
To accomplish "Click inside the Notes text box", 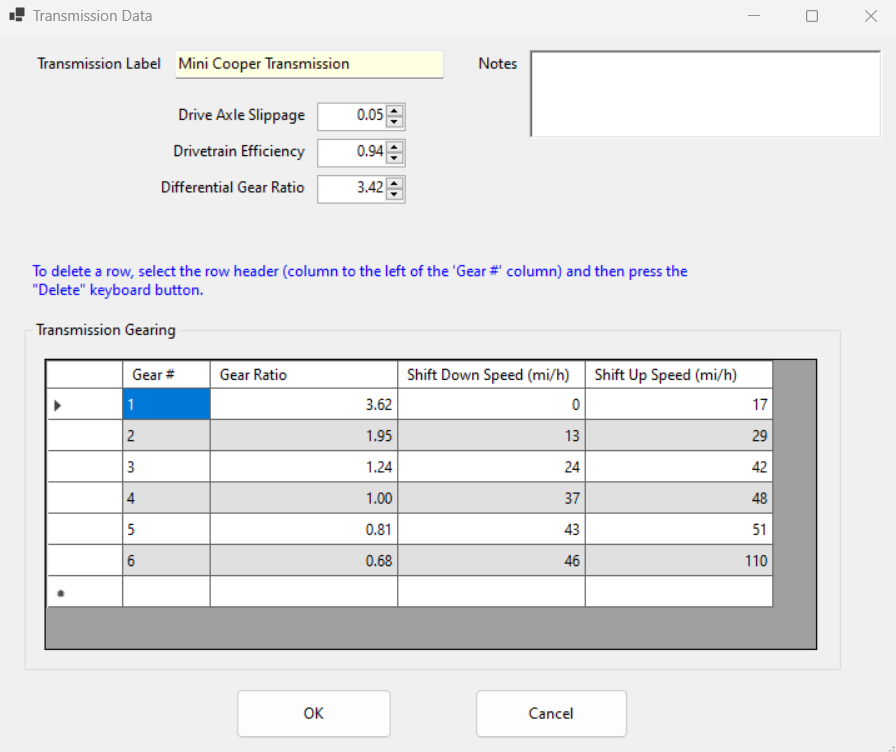I will 706,94.
